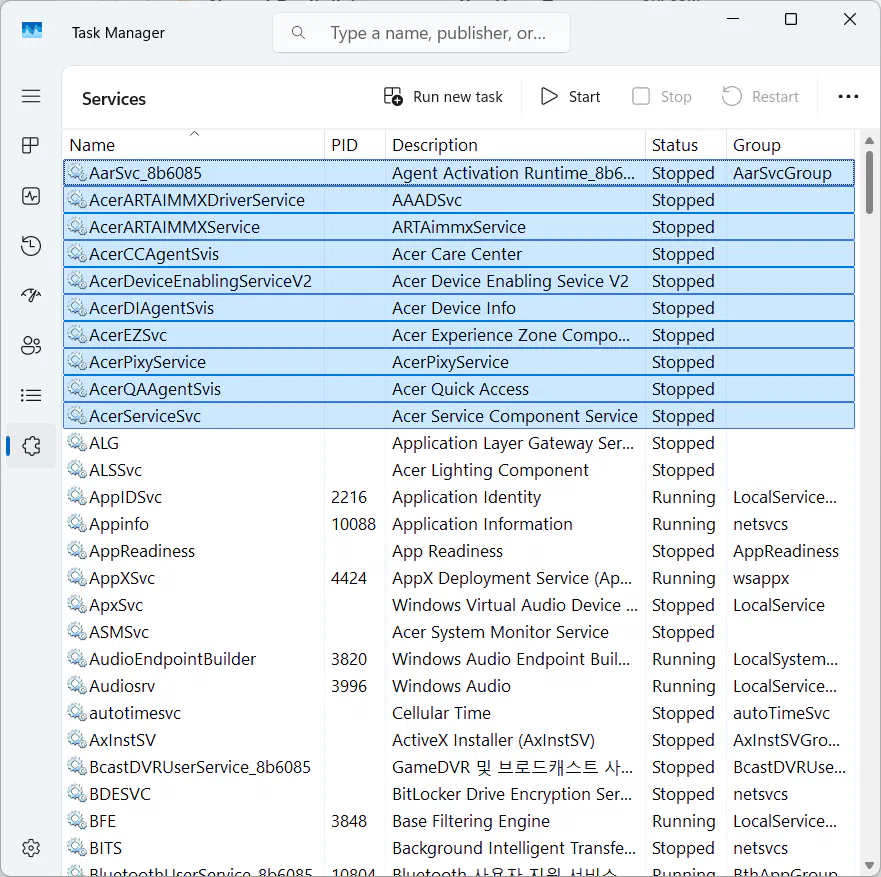Click the Start play icon

549,97
